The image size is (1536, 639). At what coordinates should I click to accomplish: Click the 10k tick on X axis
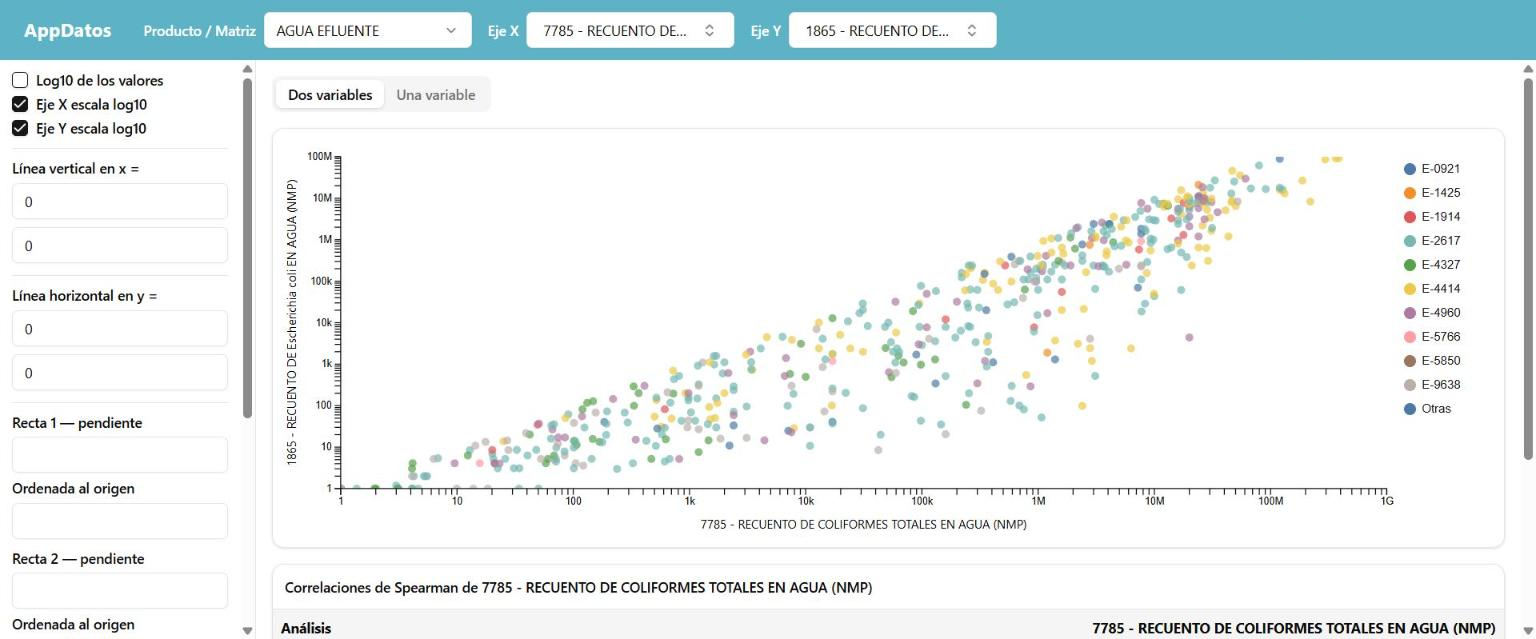(x=805, y=501)
